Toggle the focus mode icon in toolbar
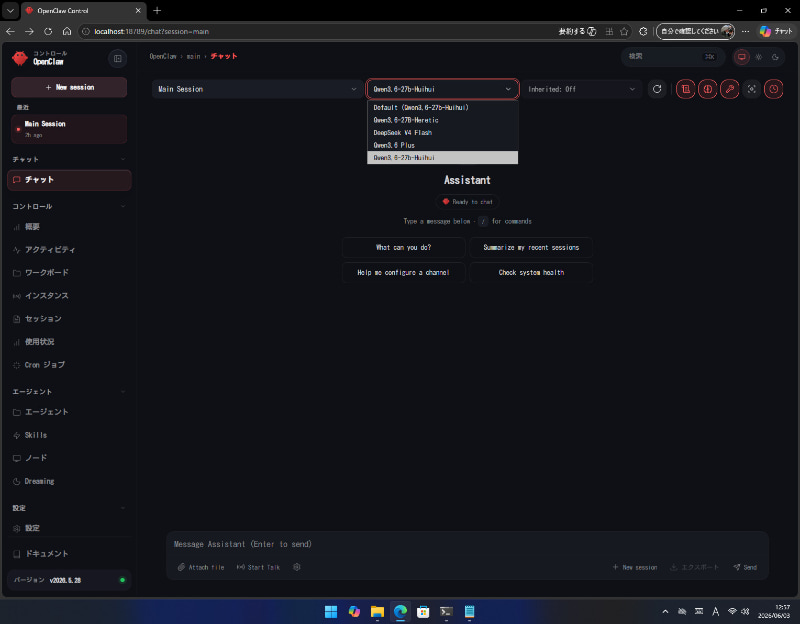This screenshot has width=800, height=624. pyautogui.click(x=752, y=89)
